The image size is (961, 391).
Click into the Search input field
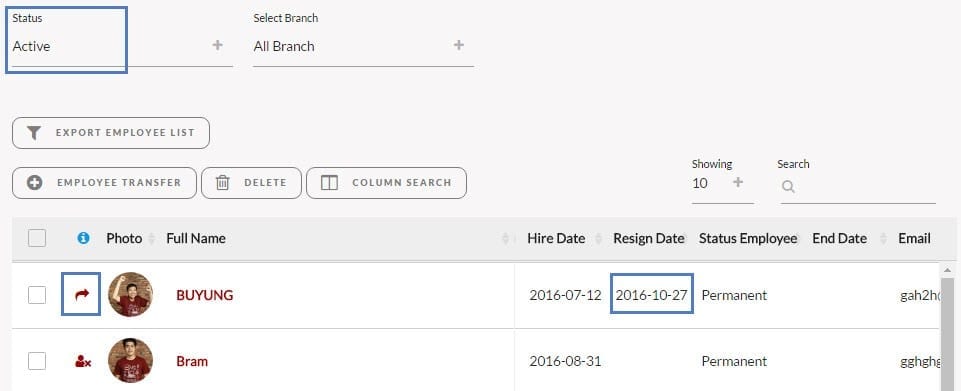coord(858,187)
